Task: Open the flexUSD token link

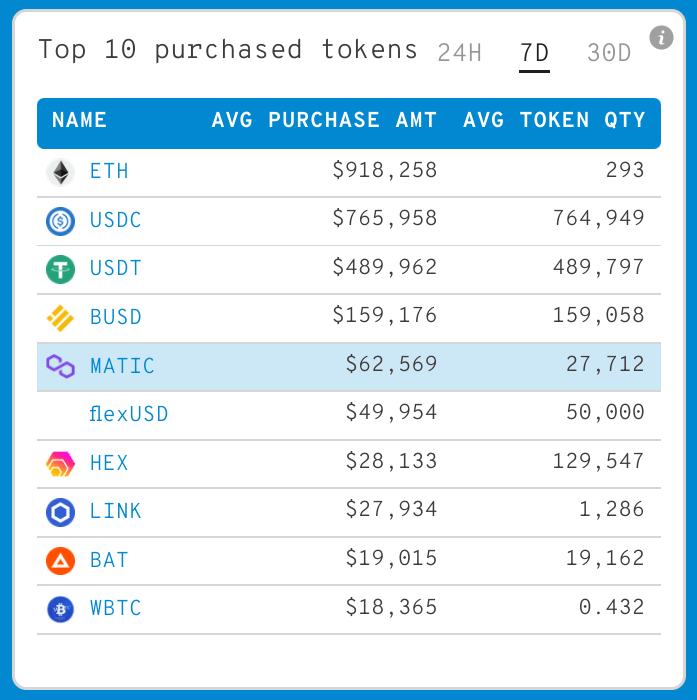Action: coord(129,414)
